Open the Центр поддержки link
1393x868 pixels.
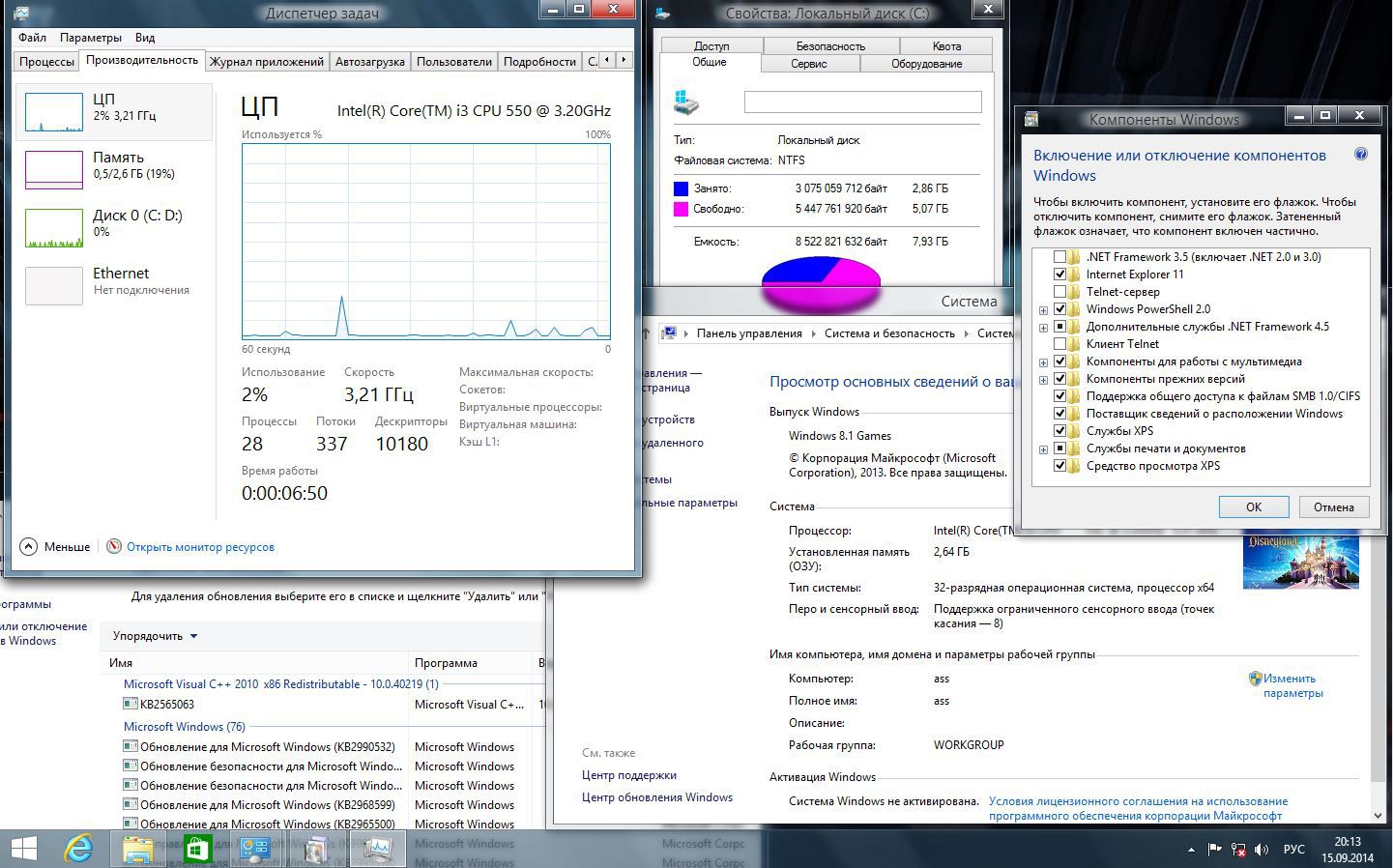(x=629, y=775)
